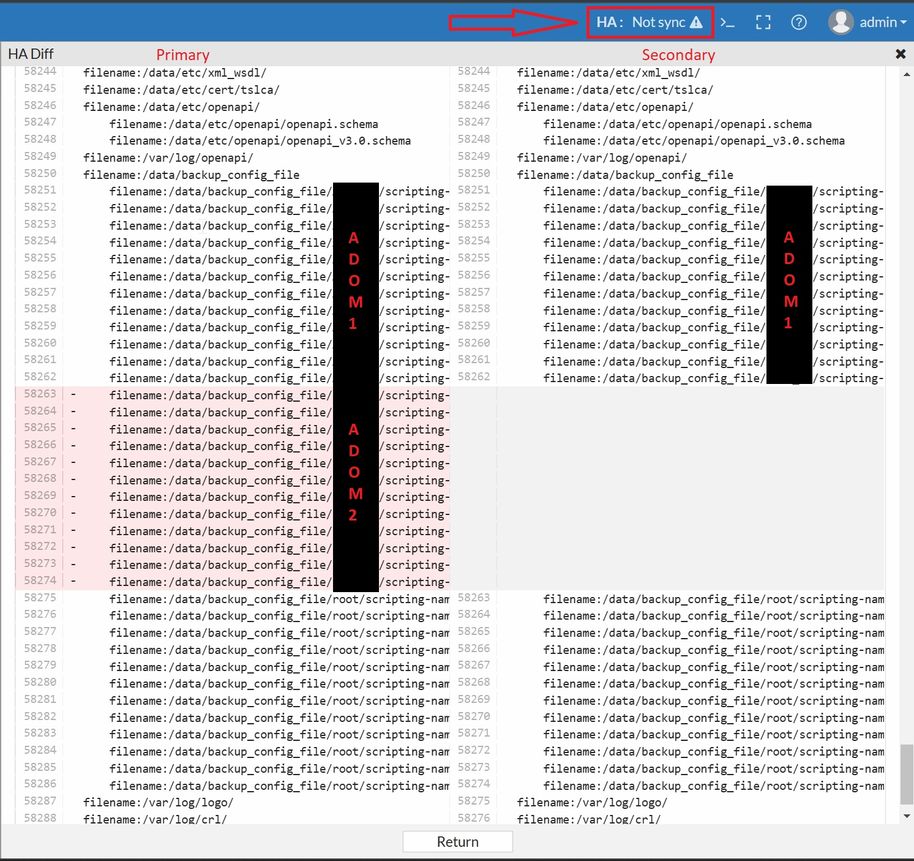Click Secondary line 58274 root scripting
Screen dimensions: 914x861
point(713,786)
